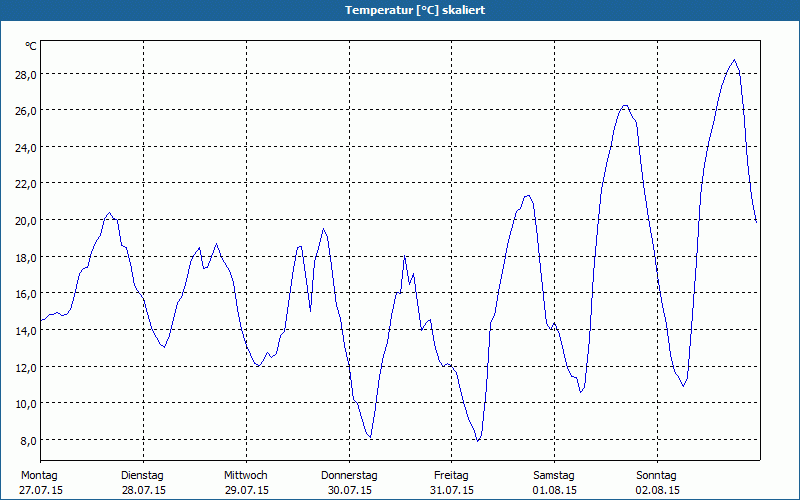Click the 28,0 y-axis label

(25, 74)
